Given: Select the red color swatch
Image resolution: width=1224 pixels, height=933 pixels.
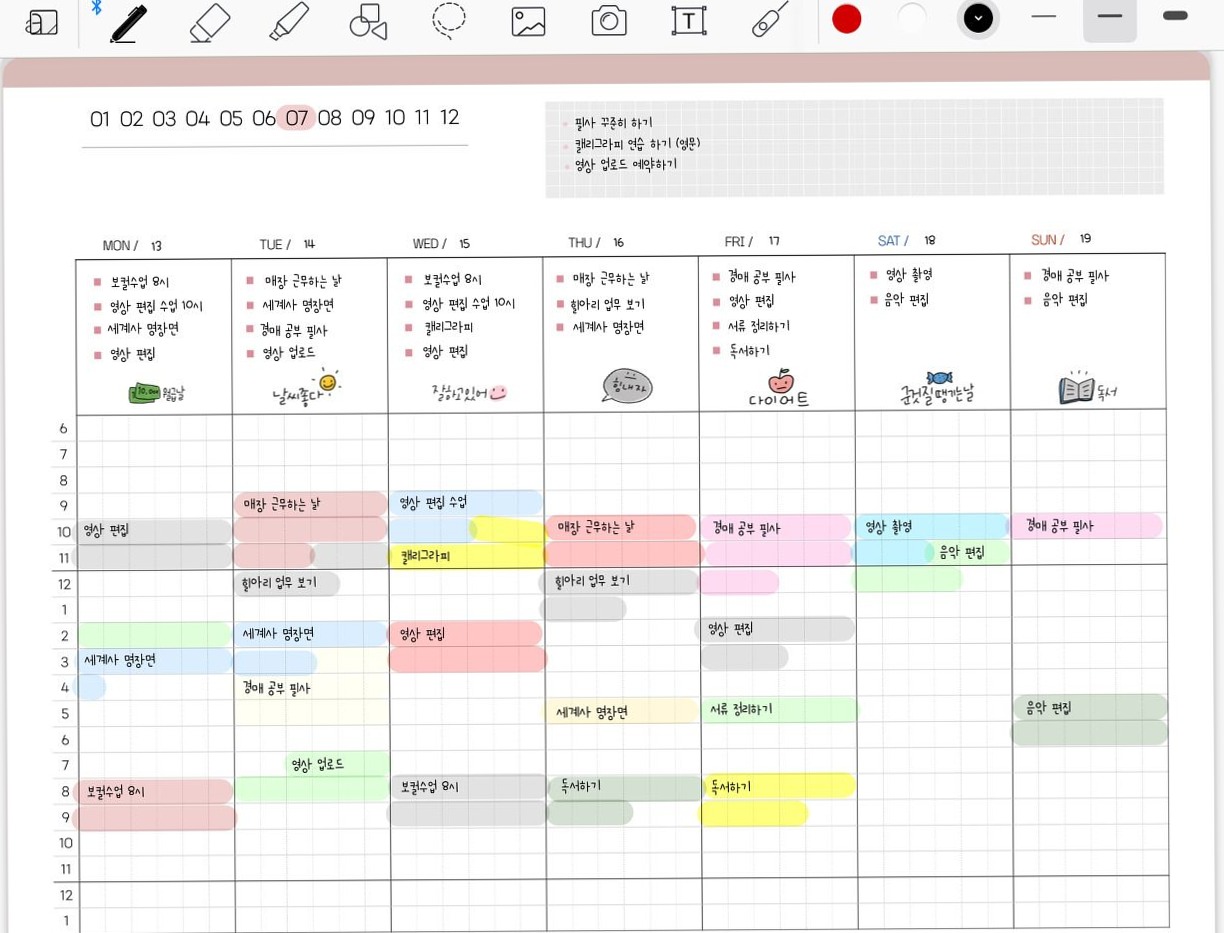Looking at the screenshot, I should tap(846, 18).
